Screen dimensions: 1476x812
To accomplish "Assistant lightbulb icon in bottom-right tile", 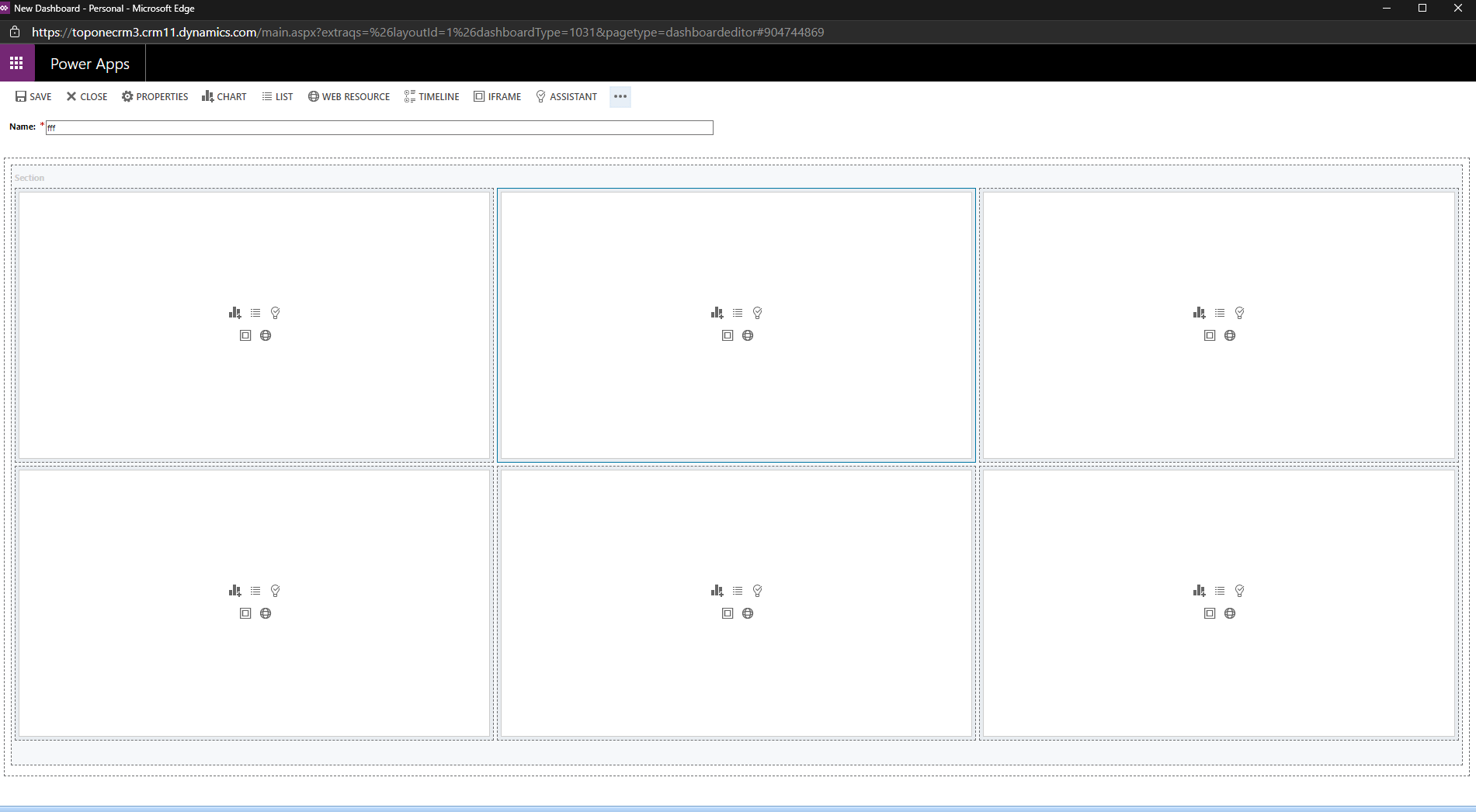I will (x=1240, y=591).
